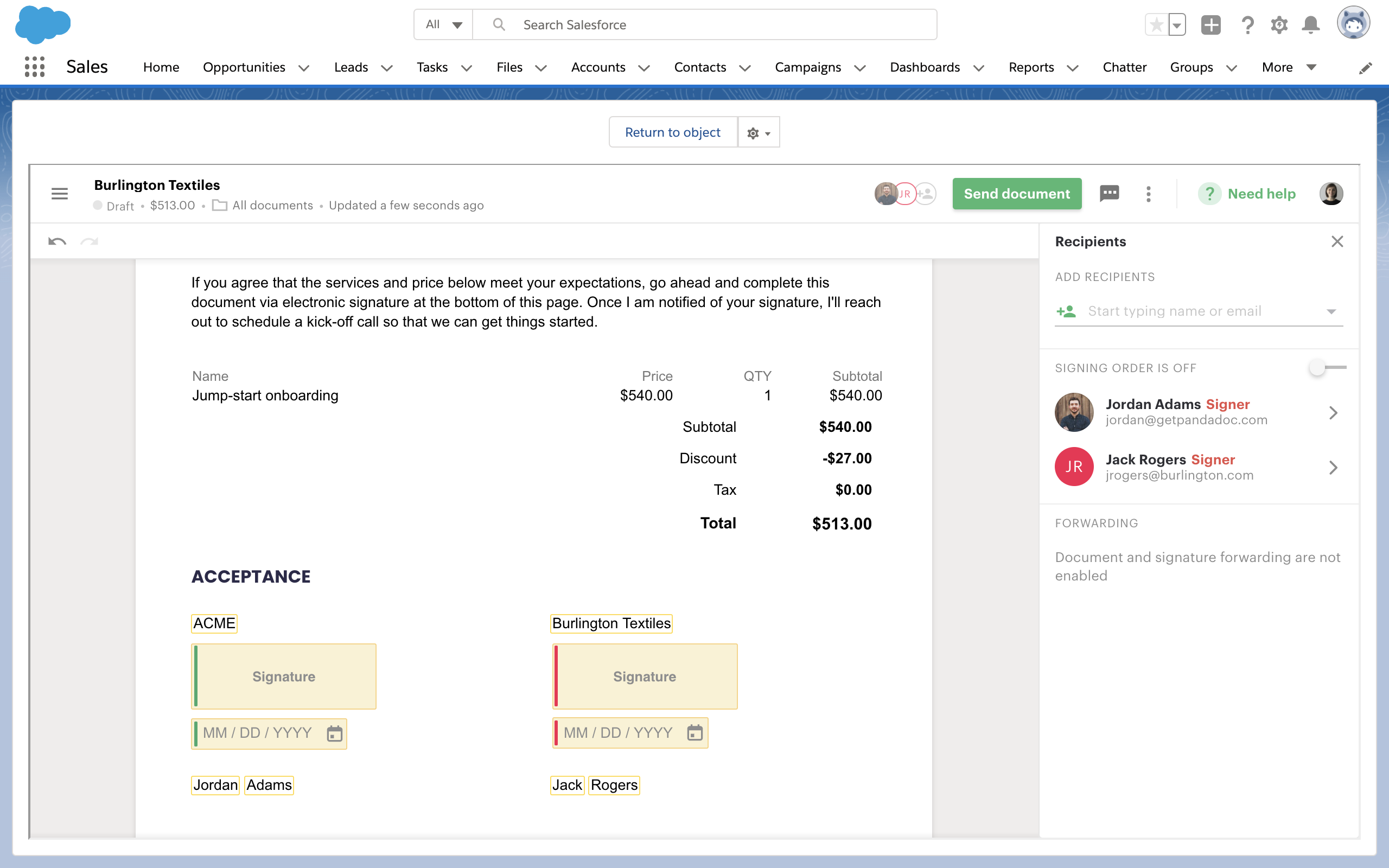Screen dimensions: 1389x868
Task: Click the search magnifier icon
Action: 499,24
